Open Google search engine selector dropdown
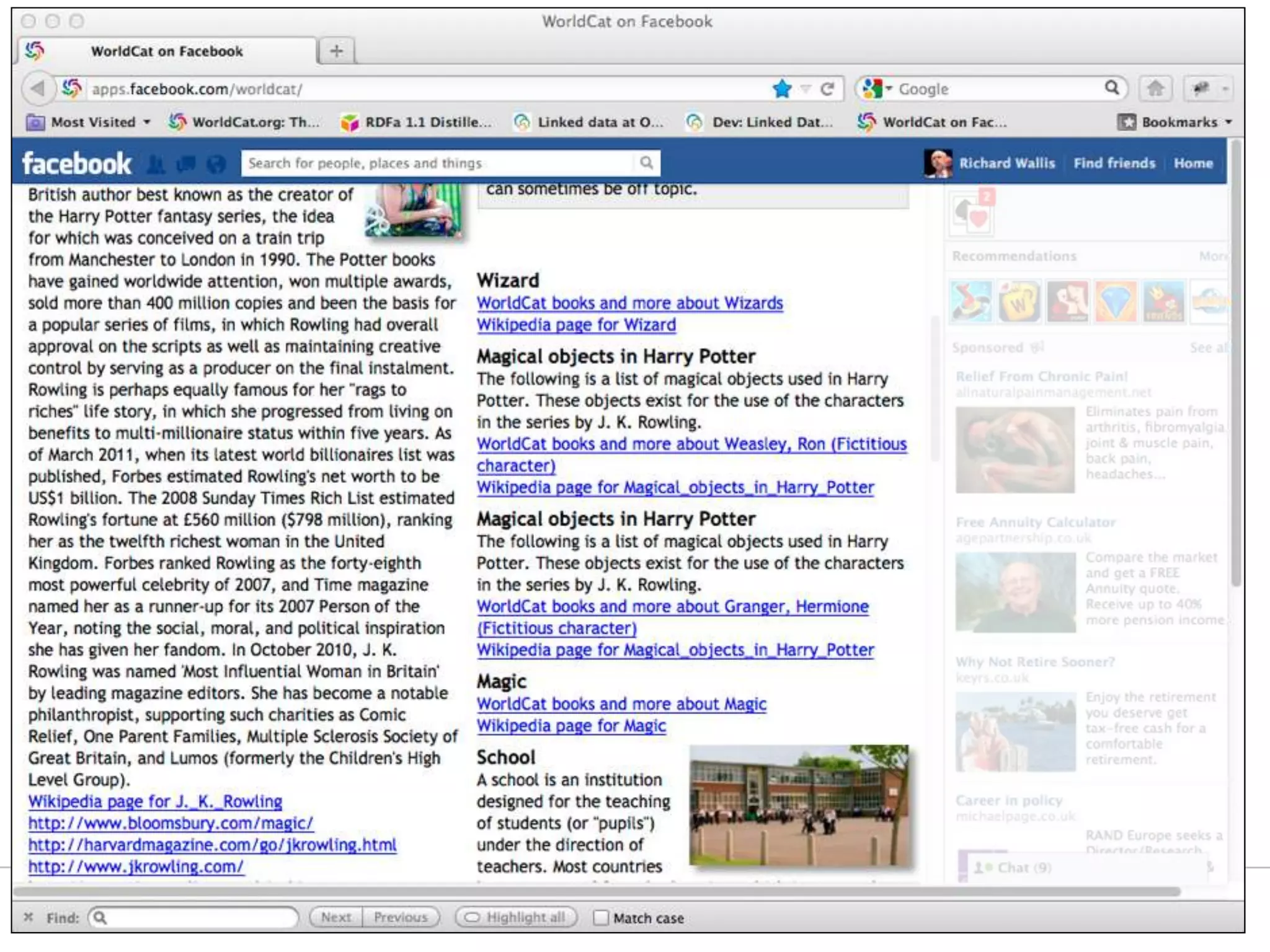The image size is (1270, 952). coord(877,89)
